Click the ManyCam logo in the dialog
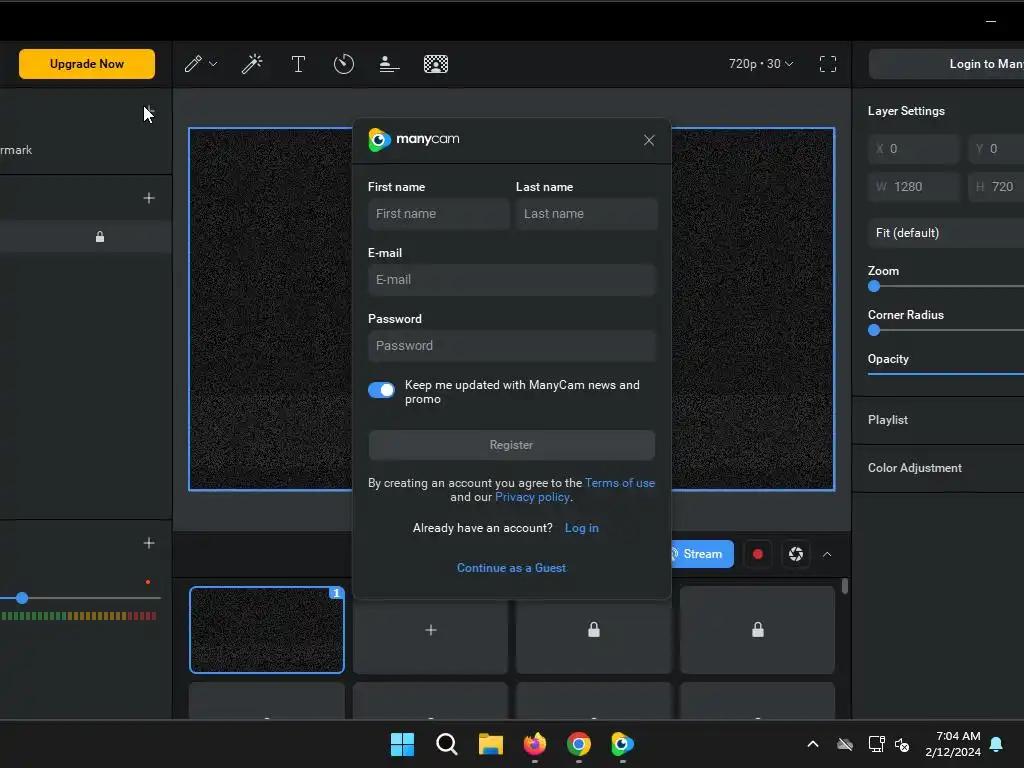The image size is (1024, 768). (414, 139)
